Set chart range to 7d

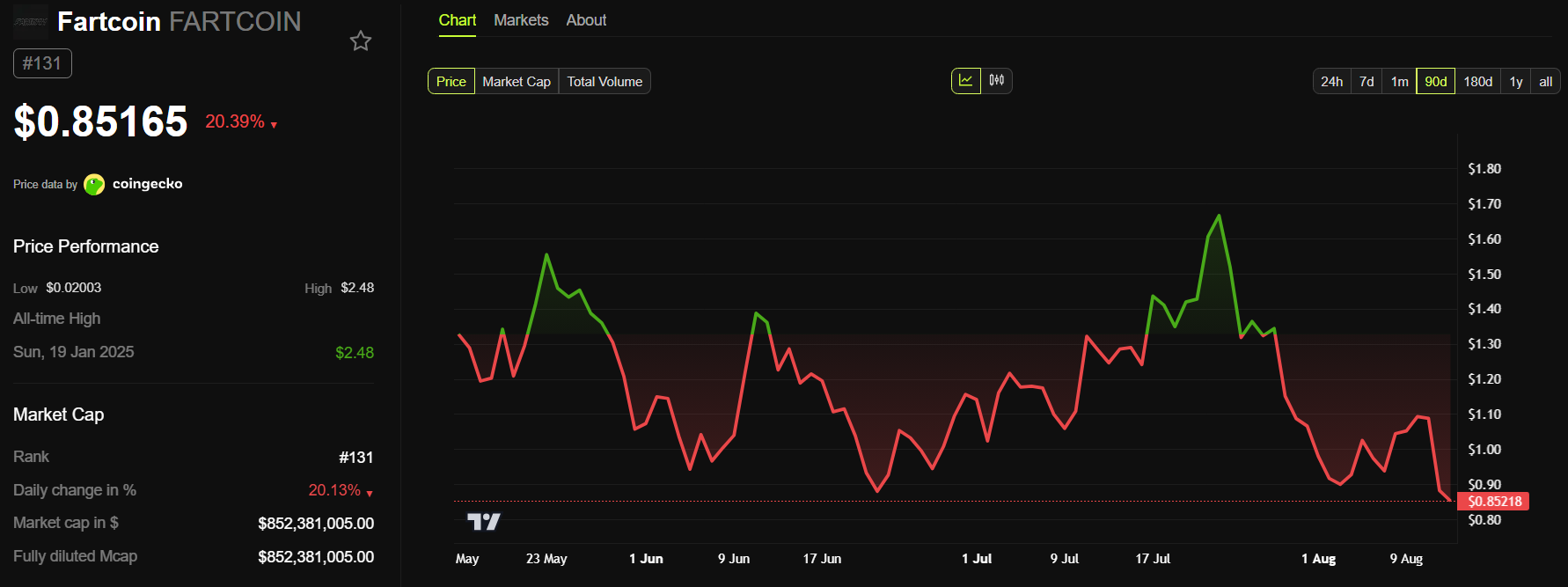(x=1367, y=82)
